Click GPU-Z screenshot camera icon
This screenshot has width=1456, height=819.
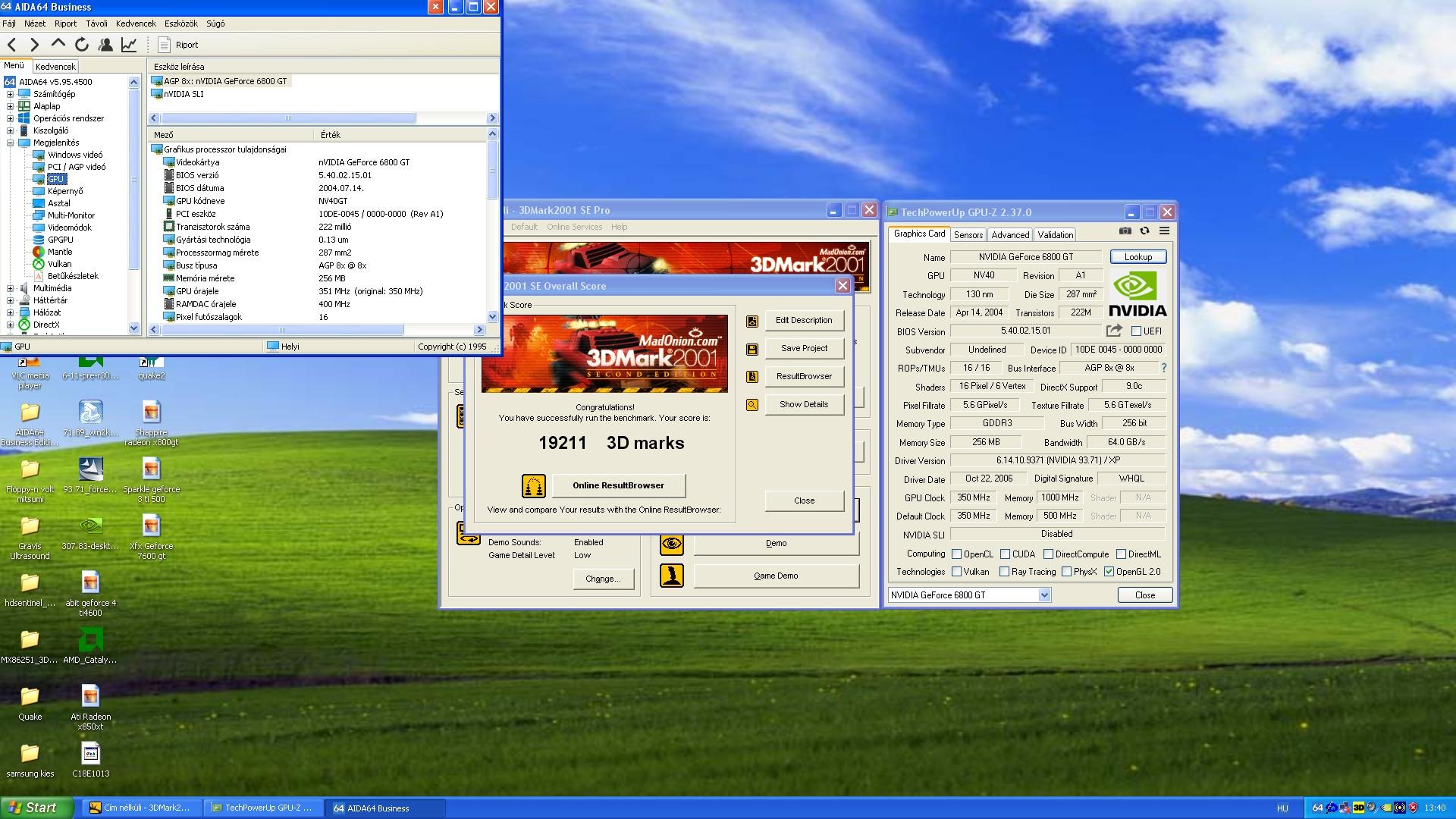[x=1125, y=231]
